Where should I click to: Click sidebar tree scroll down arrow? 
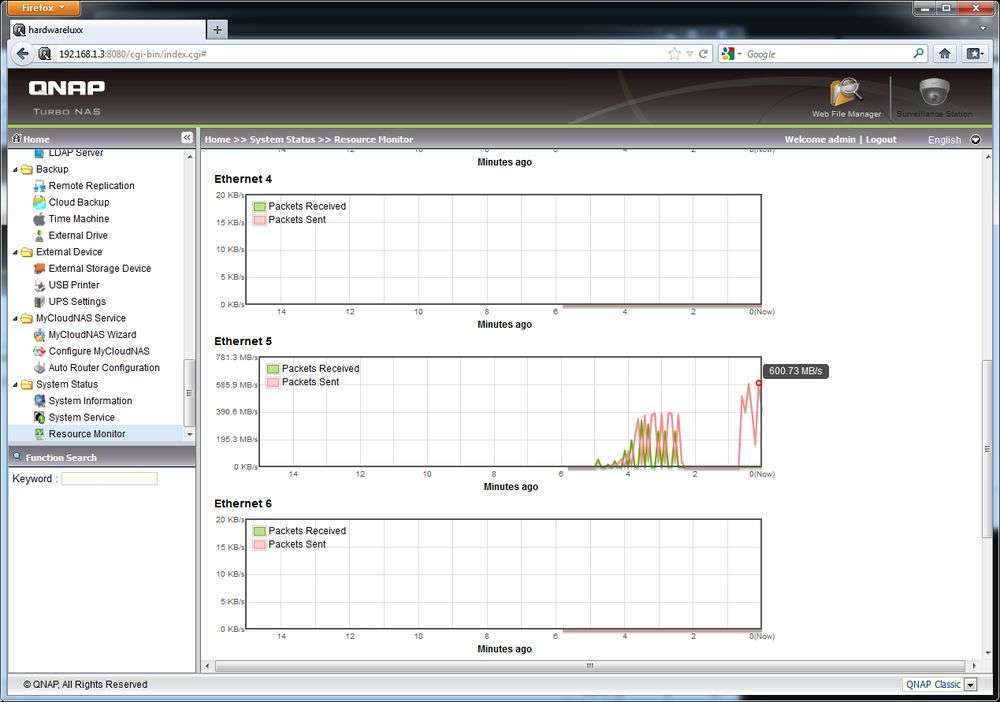coord(189,434)
